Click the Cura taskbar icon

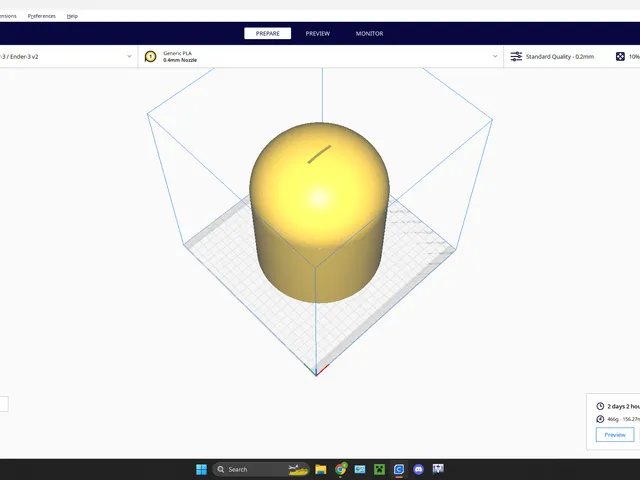pos(399,469)
